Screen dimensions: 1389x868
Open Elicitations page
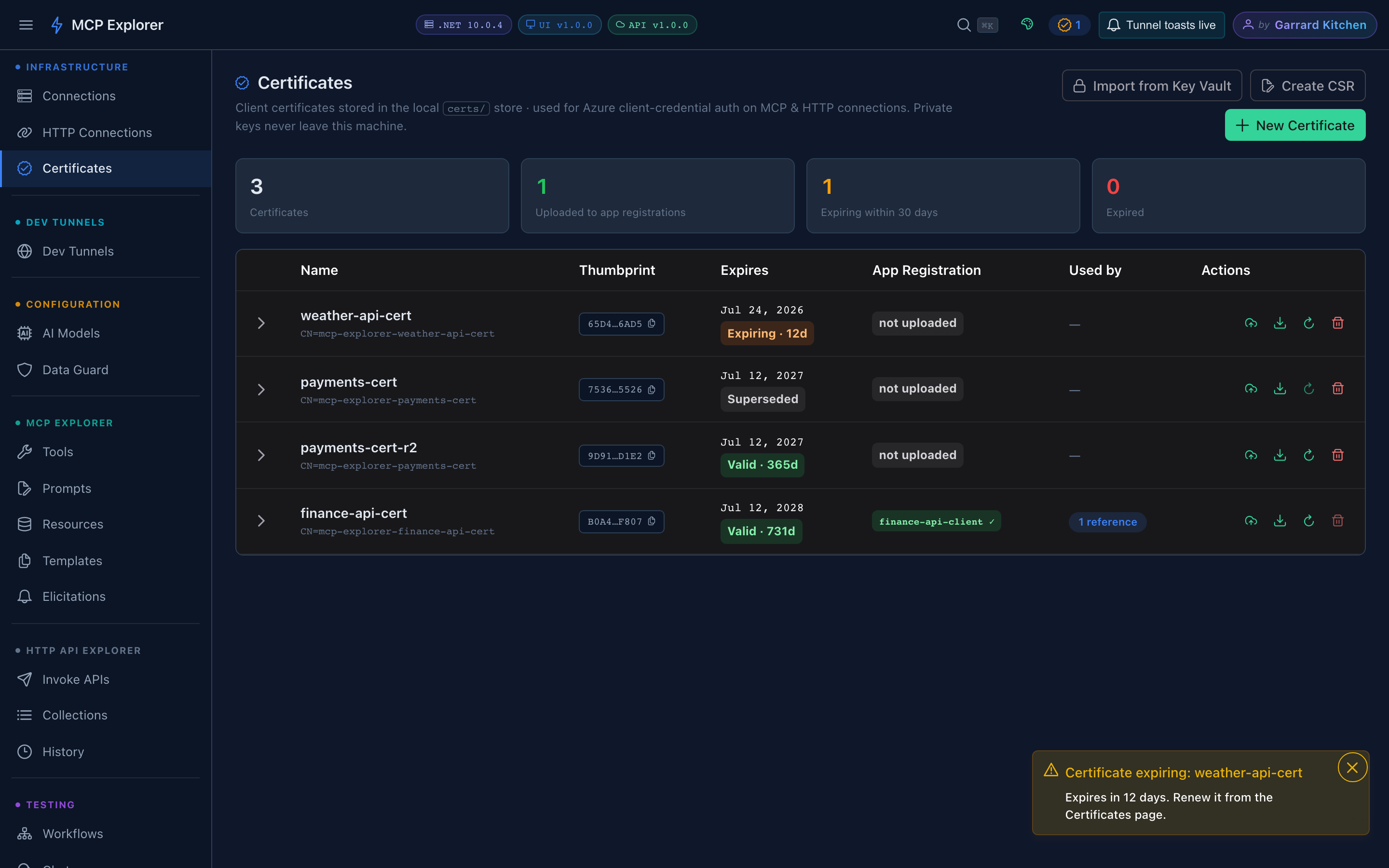click(x=106, y=597)
